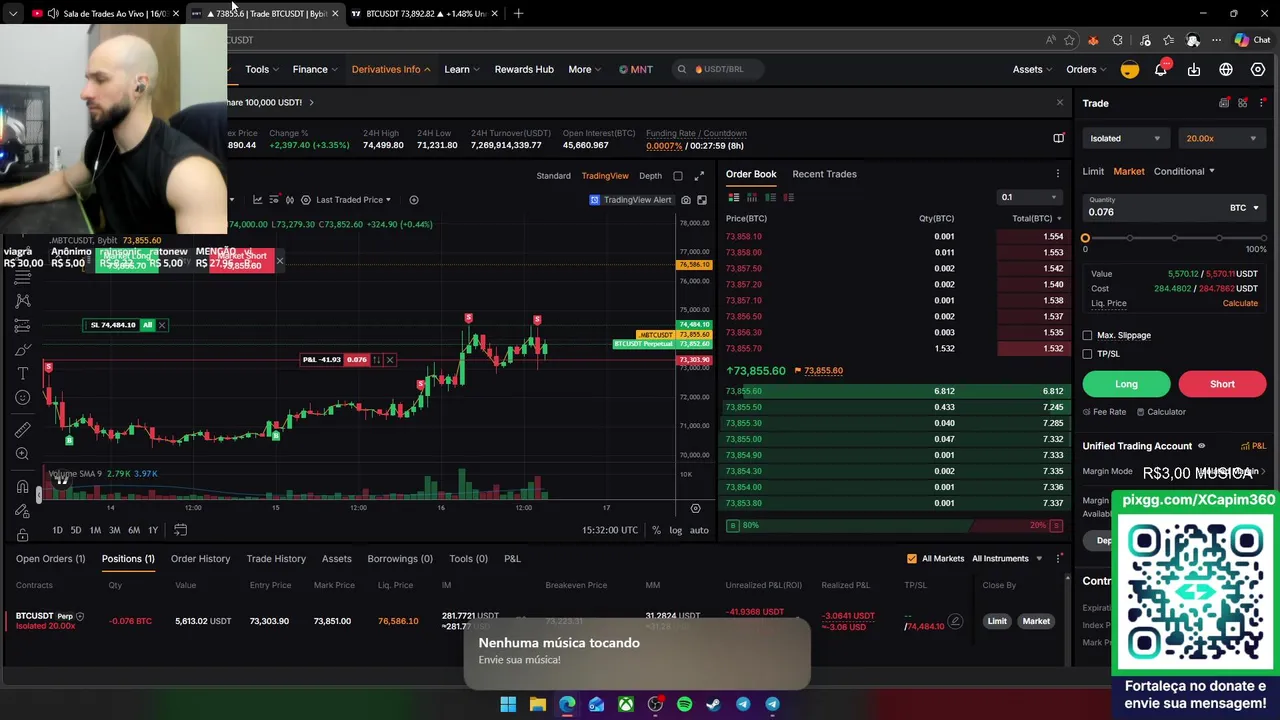1280x720 pixels.
Task: Open the Windows Start menu
Action: pyautogui.click(x=508, y=704)
